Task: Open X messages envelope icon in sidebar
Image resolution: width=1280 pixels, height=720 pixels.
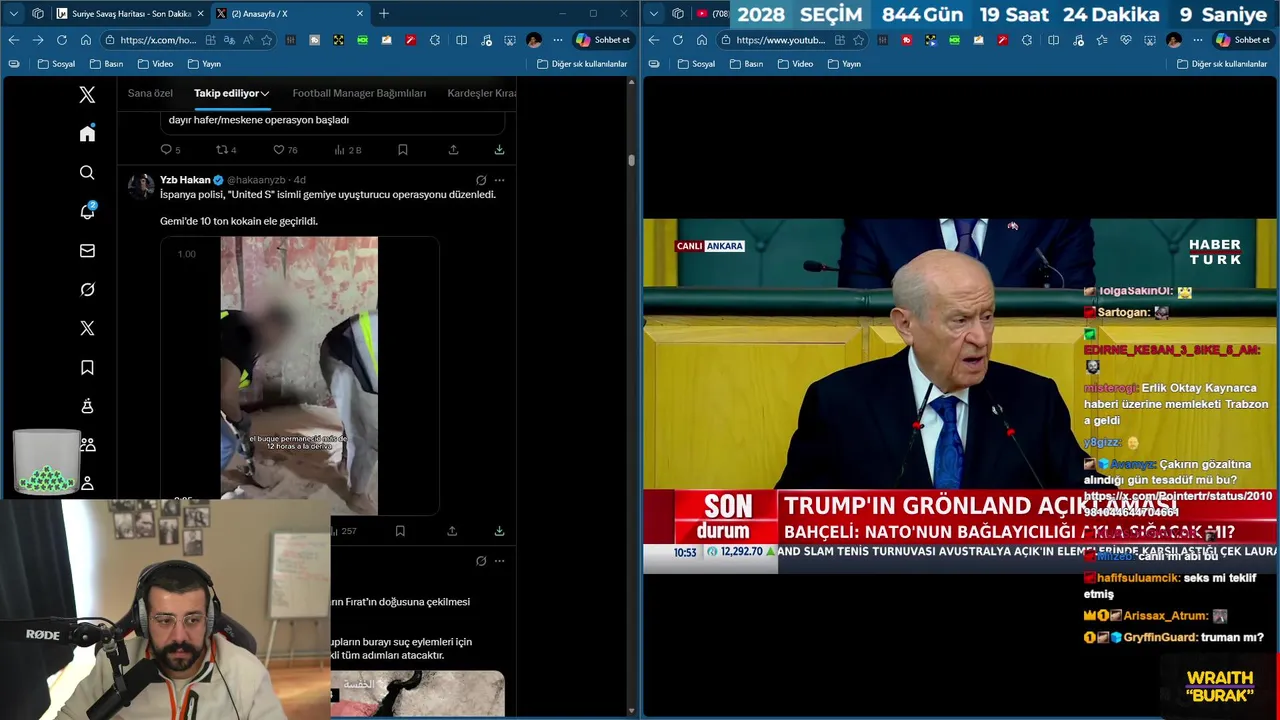Action: pyautogui.click(x=87, y=251)
